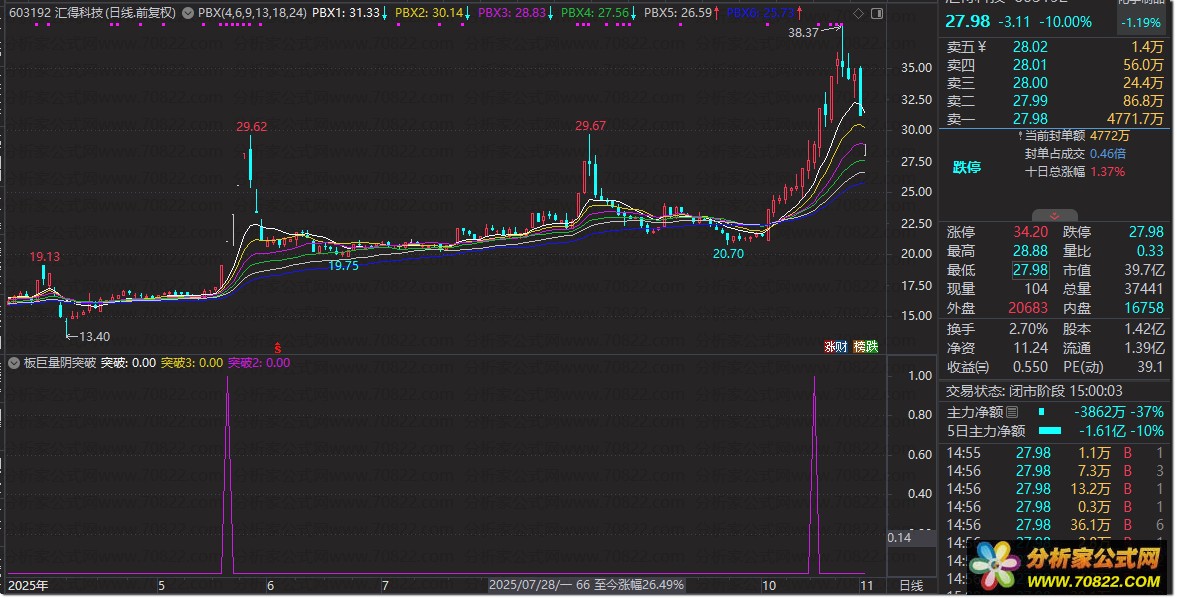Click the PBX6: 25.73 value
The image size is (1177, 598).
(x=760, y=13)
